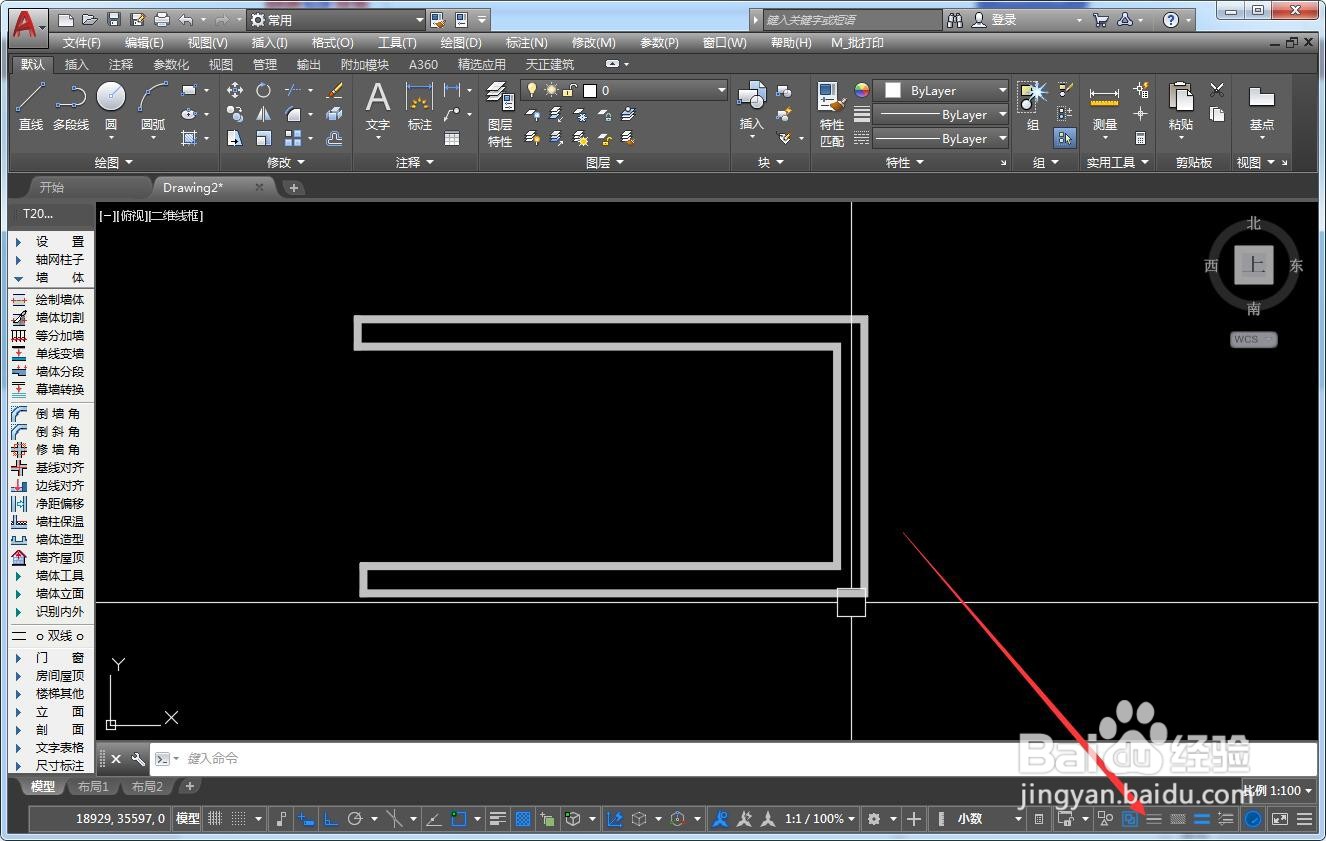Click the Measure (测量) tool
1326x841 pixels.
pos(1104,108)
